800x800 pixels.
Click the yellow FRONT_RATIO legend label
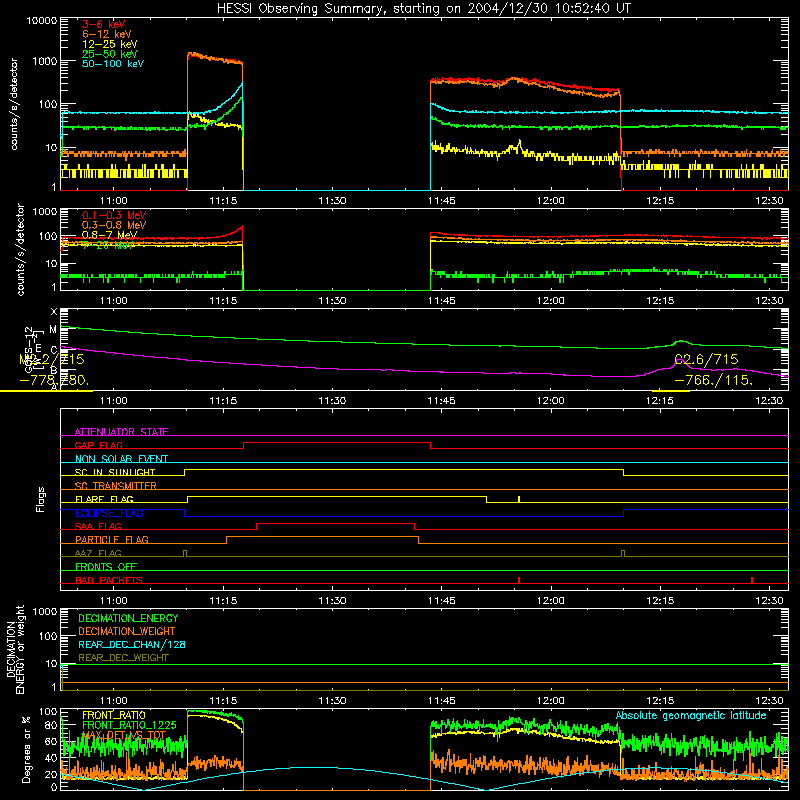click(x=114, y=715)
